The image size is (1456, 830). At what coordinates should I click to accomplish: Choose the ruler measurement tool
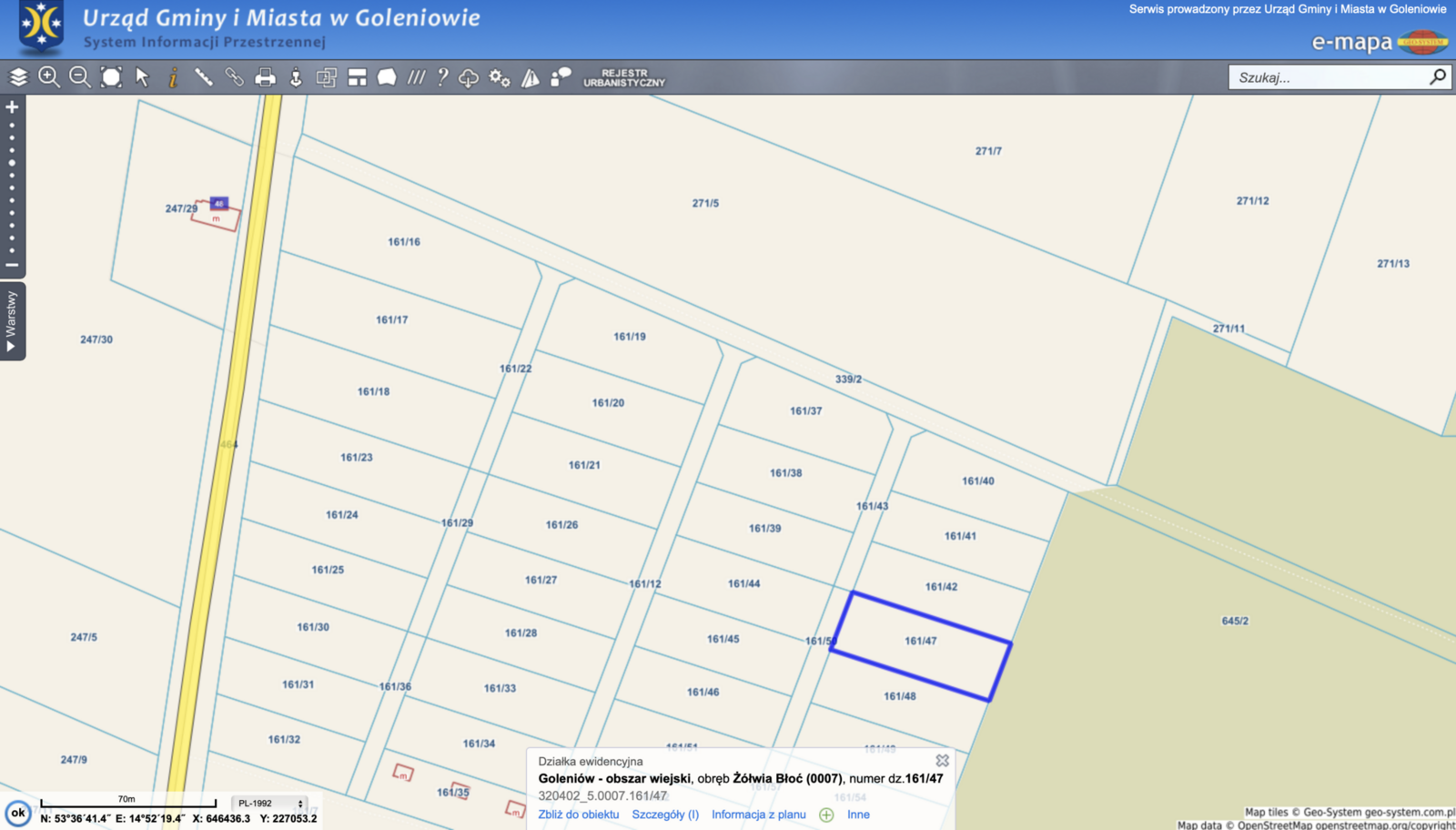204,77
